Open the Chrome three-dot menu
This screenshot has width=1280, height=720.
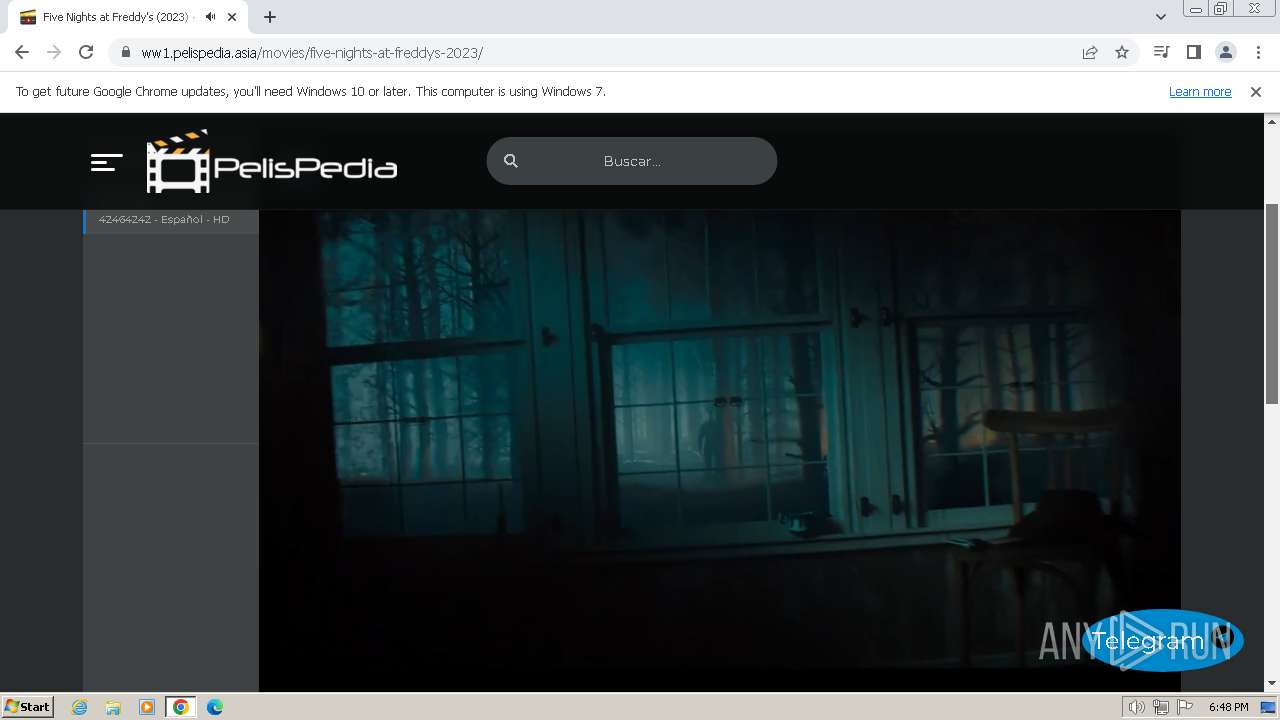[1258, 52]
